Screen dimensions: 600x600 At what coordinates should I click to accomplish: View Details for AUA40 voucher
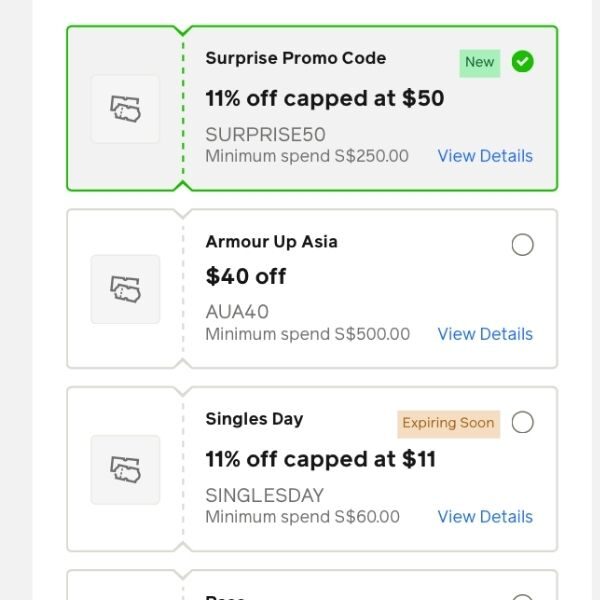click(485, 334)
